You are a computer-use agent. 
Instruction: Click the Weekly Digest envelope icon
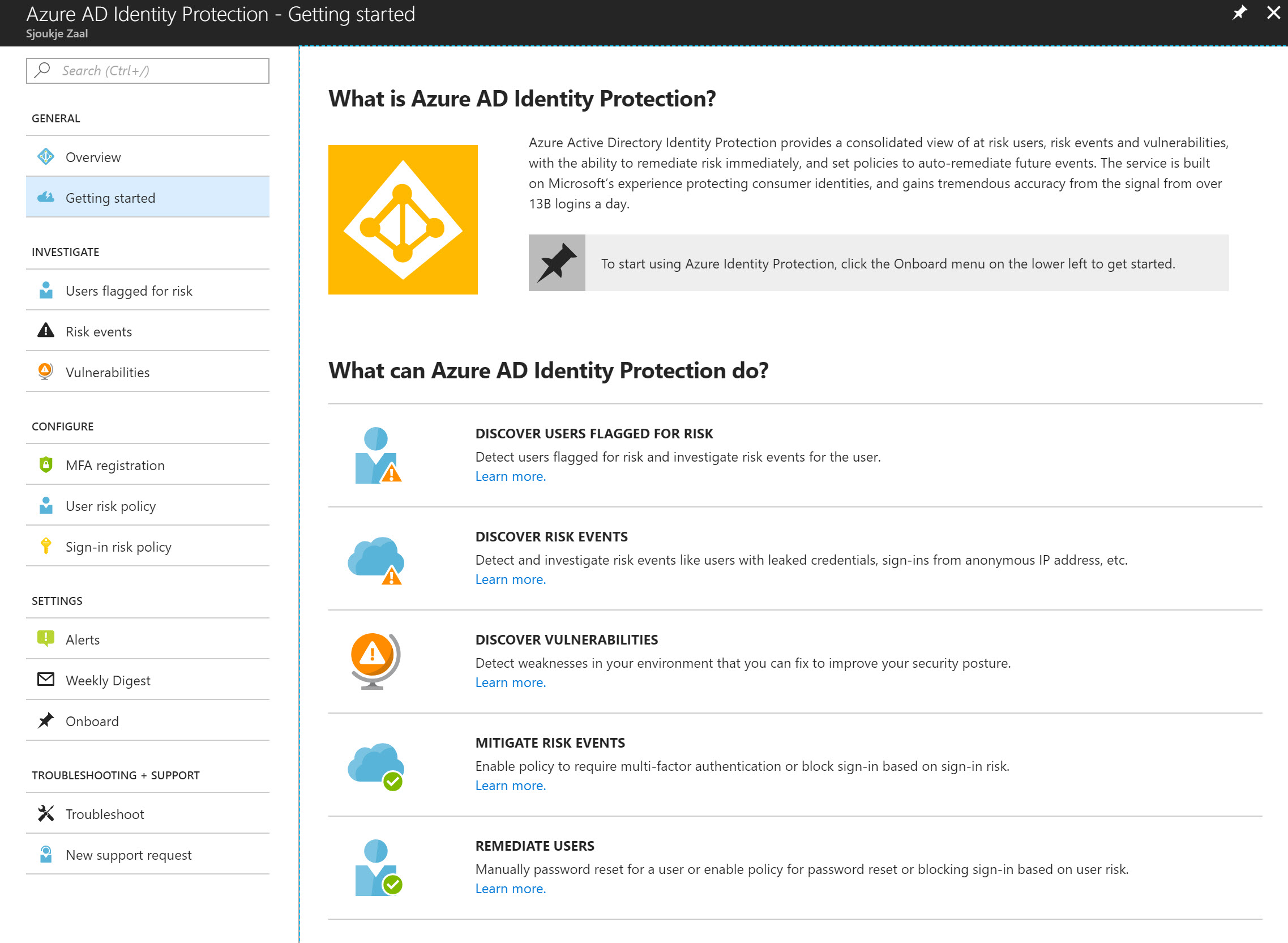click(x=46, y=679)
